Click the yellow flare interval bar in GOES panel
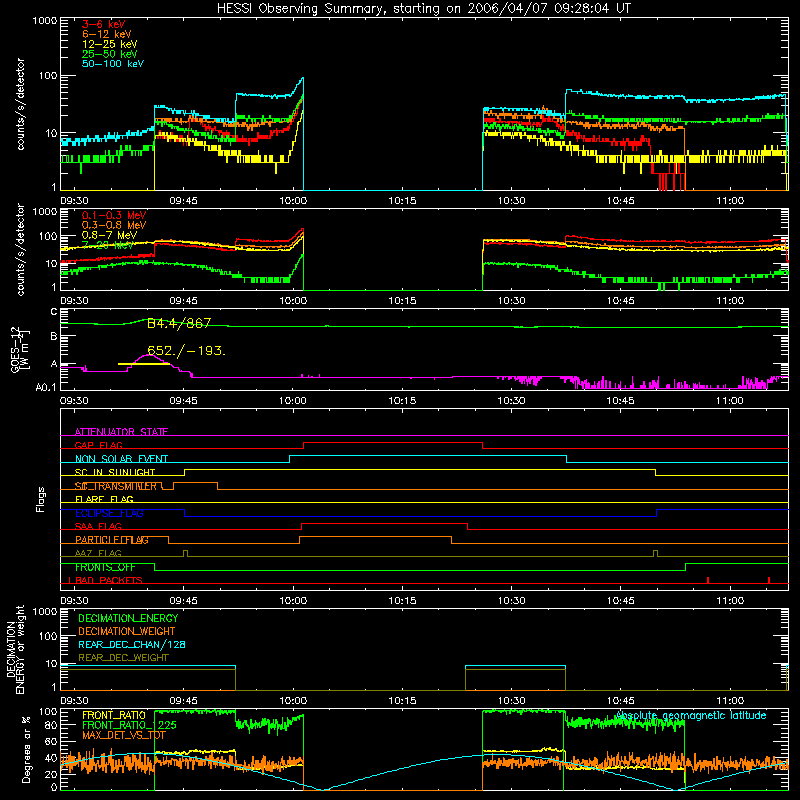Screen dimensions: 800x800 pyautogui.click(x=144, y=364)
